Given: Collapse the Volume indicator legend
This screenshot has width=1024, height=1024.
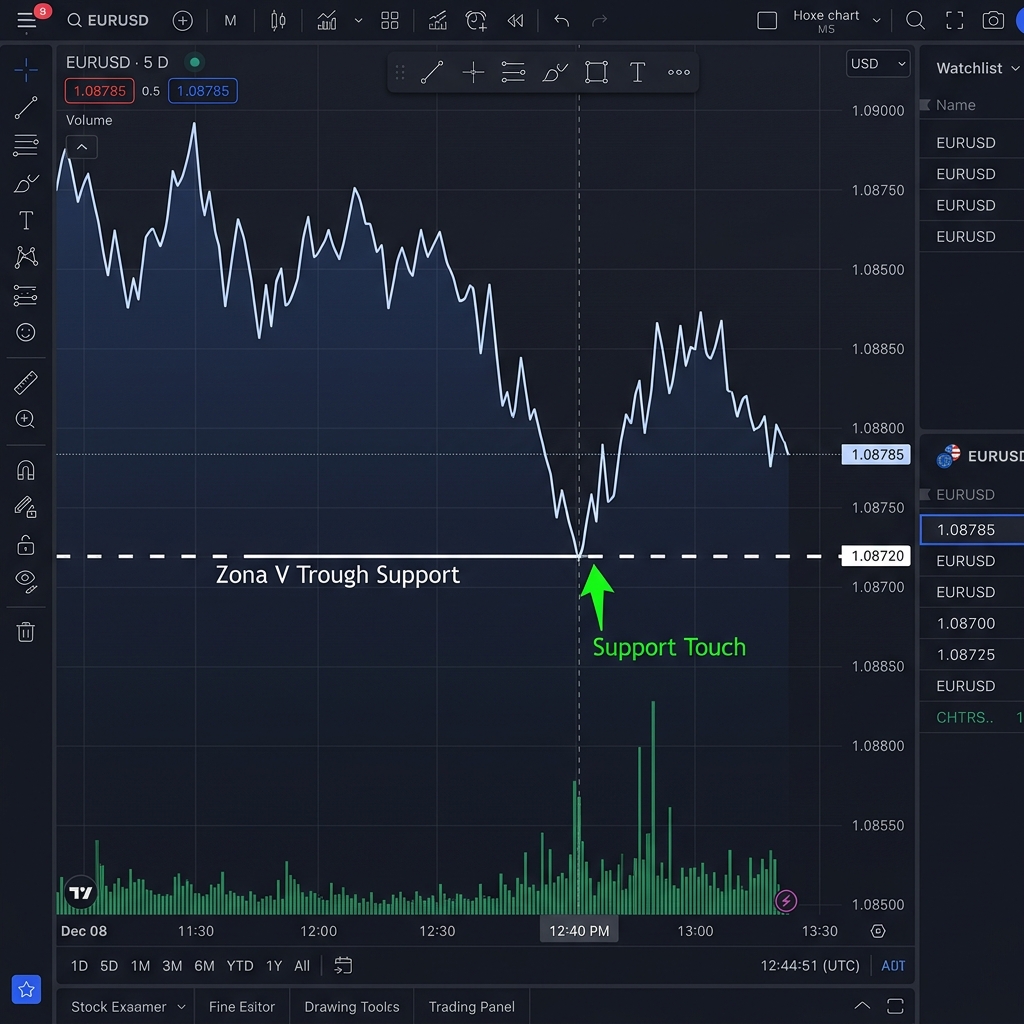Looking at the screenshot, I should coord(82,147).
